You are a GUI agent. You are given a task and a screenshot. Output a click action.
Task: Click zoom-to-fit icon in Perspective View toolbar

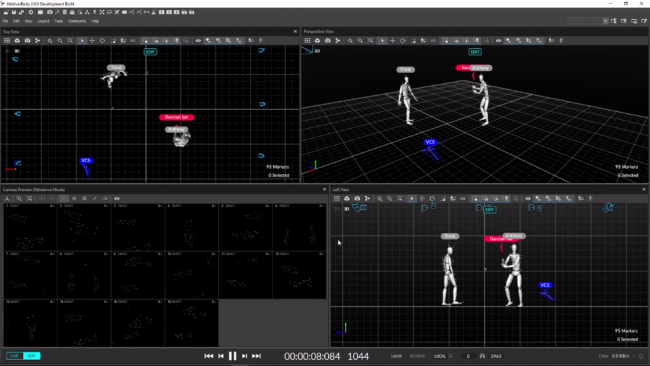coord(370,41)
